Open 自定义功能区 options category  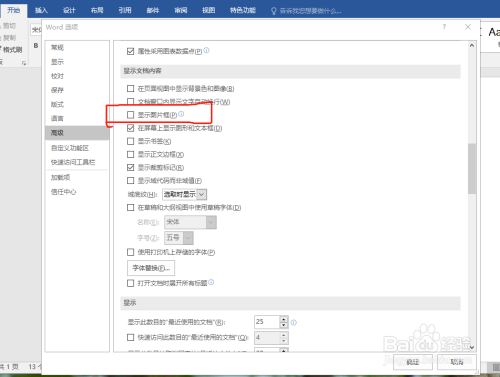(x=77, y=148)
